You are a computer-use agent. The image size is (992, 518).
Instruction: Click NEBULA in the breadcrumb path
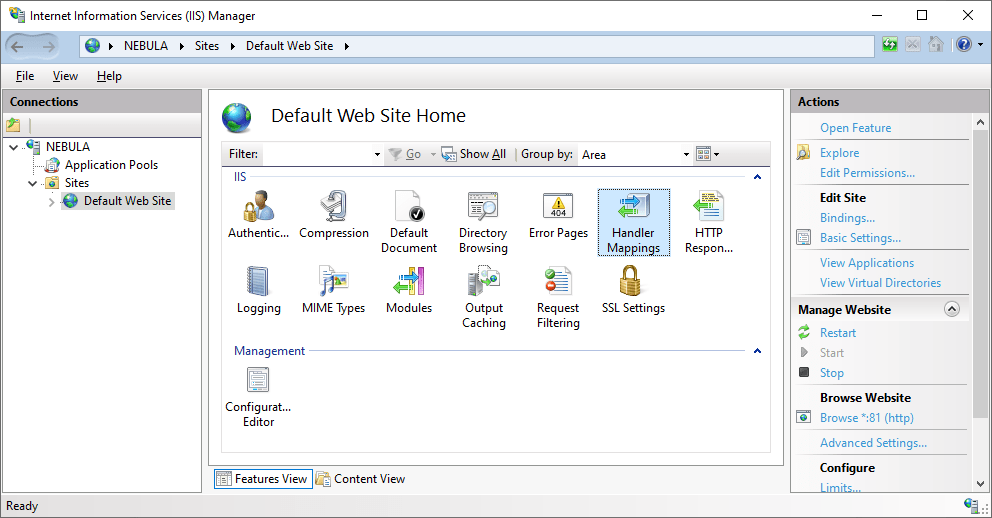[146, 46]
